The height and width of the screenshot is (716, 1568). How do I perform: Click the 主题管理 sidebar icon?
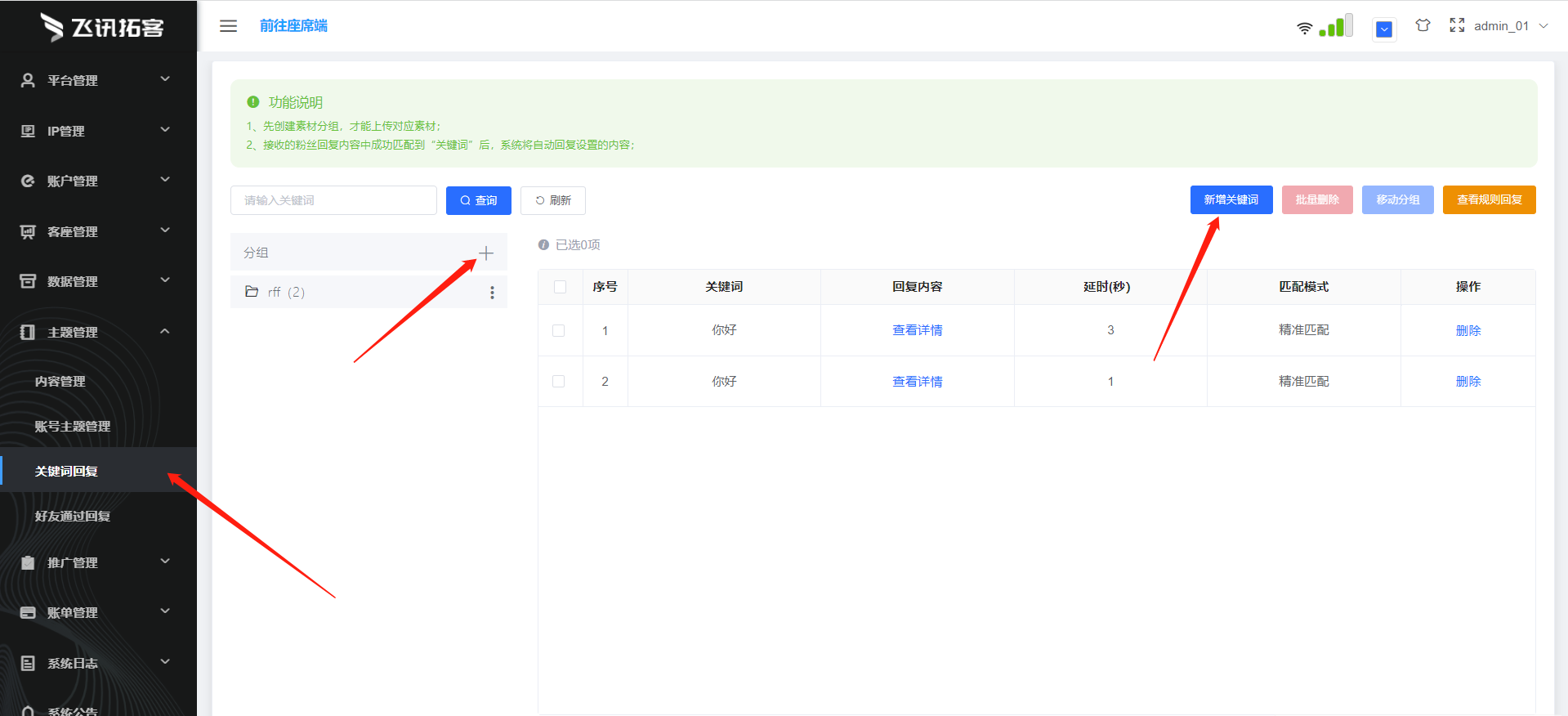28,332
